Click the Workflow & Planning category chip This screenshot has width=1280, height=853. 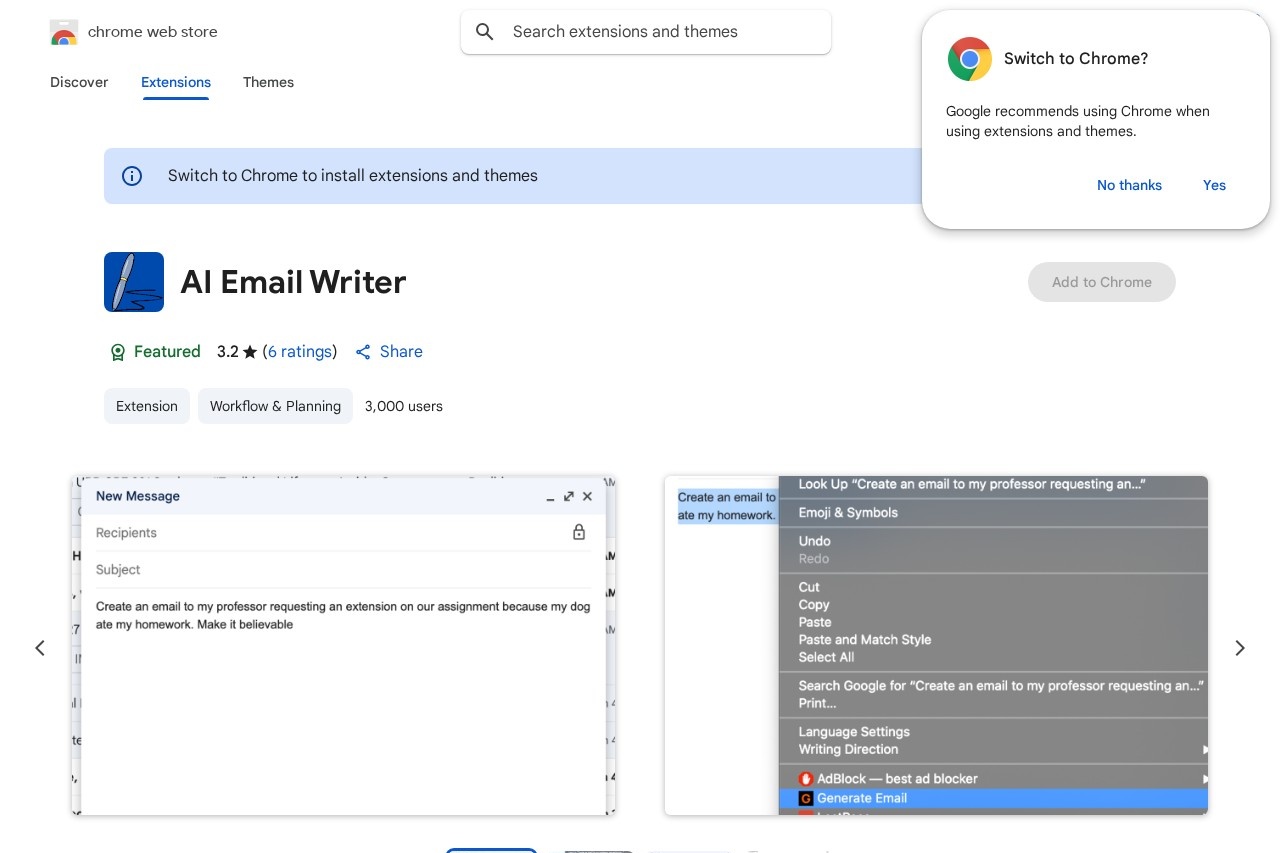click(x=275, y=406)
